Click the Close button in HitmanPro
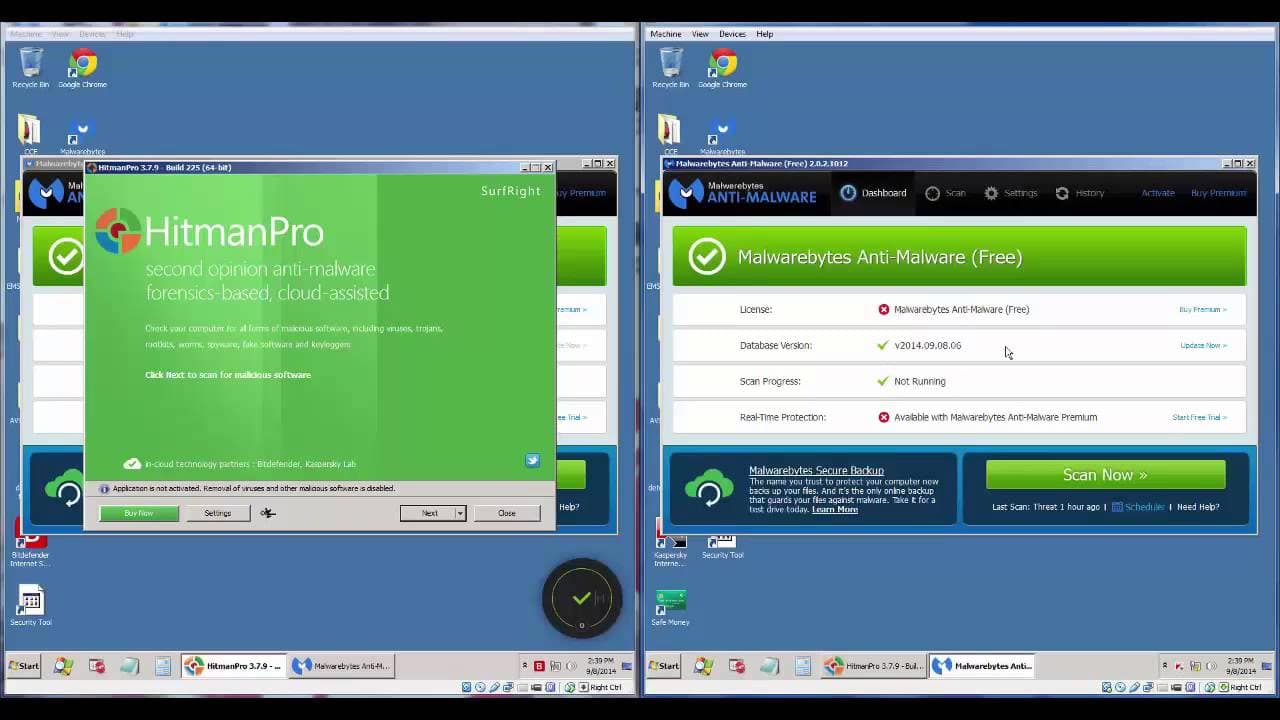 click(507, 513)
